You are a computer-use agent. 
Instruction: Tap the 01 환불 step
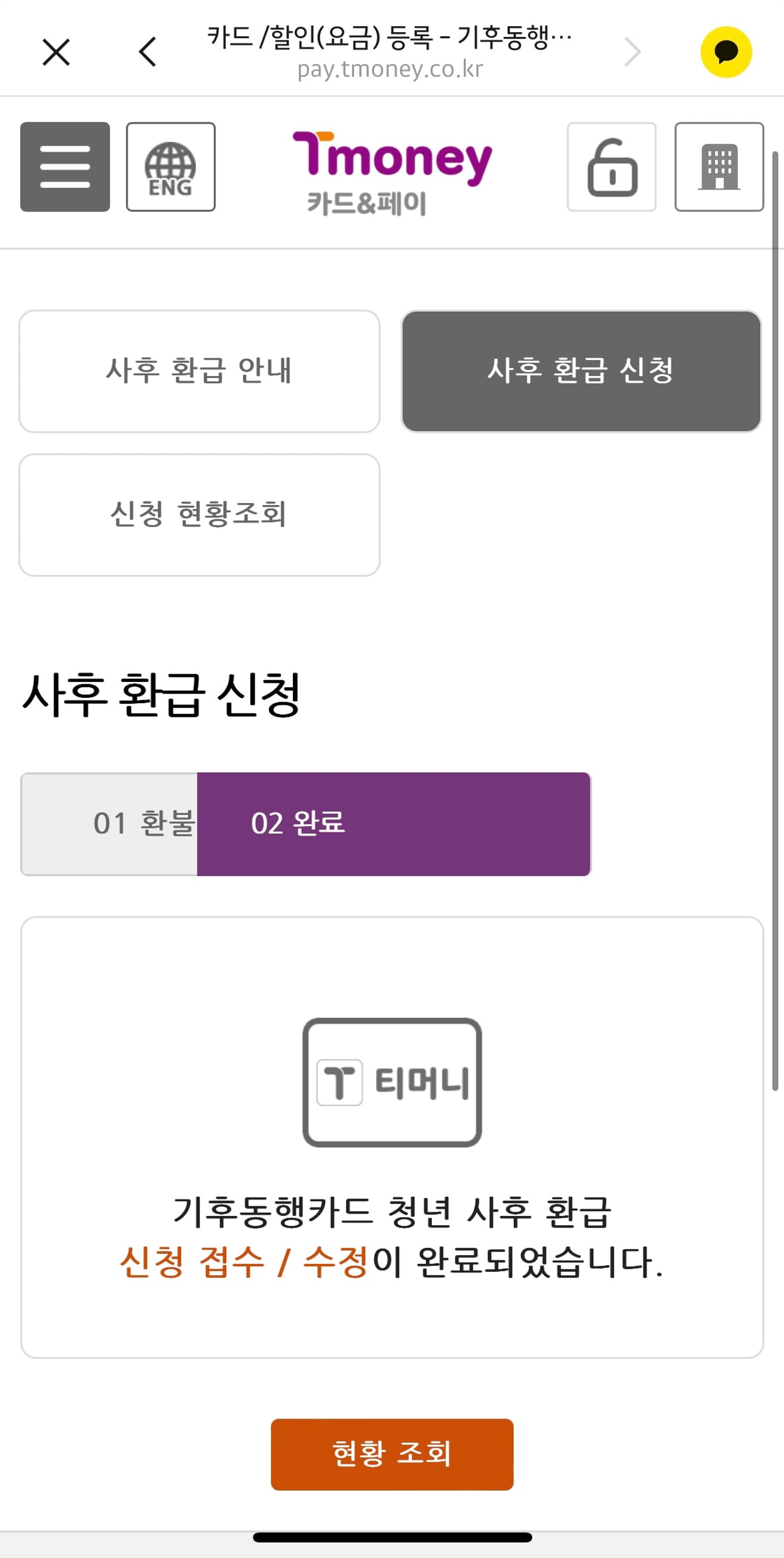(109, 824)
